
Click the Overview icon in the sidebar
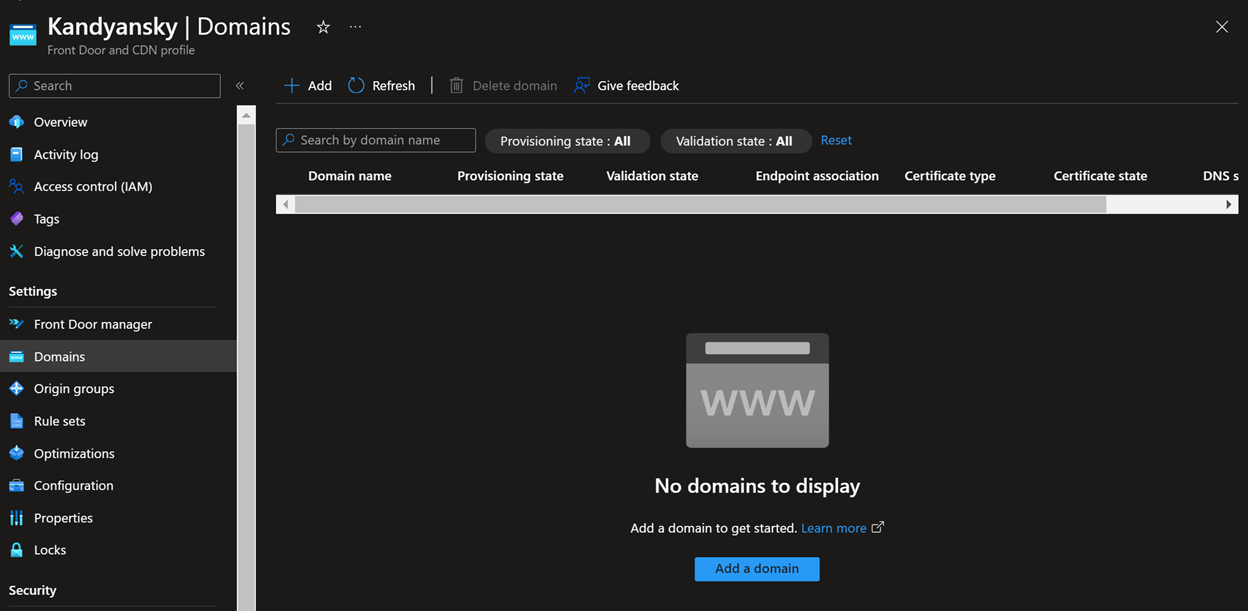click(16, 122)
